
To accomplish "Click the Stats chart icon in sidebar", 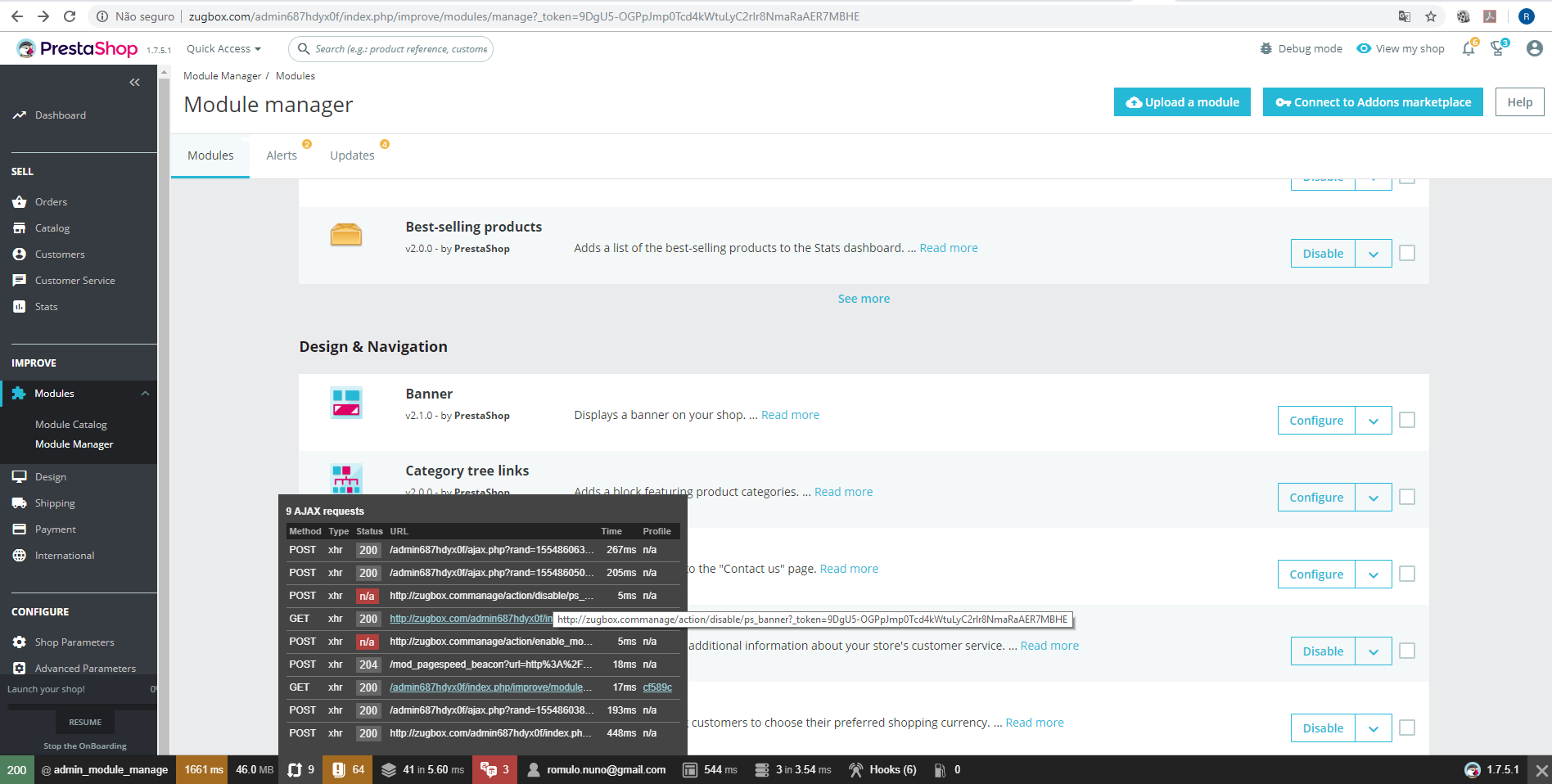I will [20, 307].
